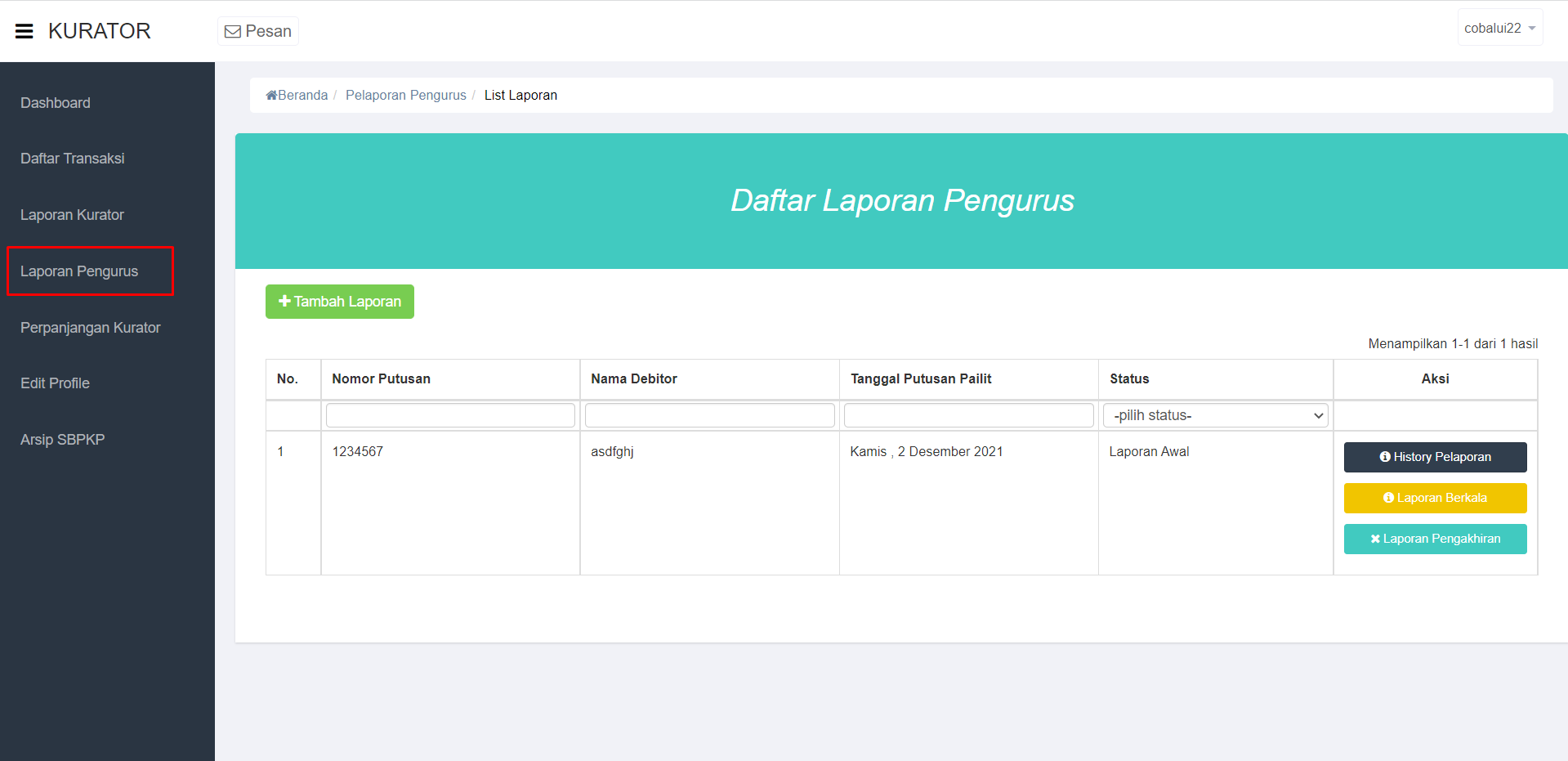Click the info icon on History Pelaporan
This screenshot has width=1568, height=761.
coord(1385,457)
